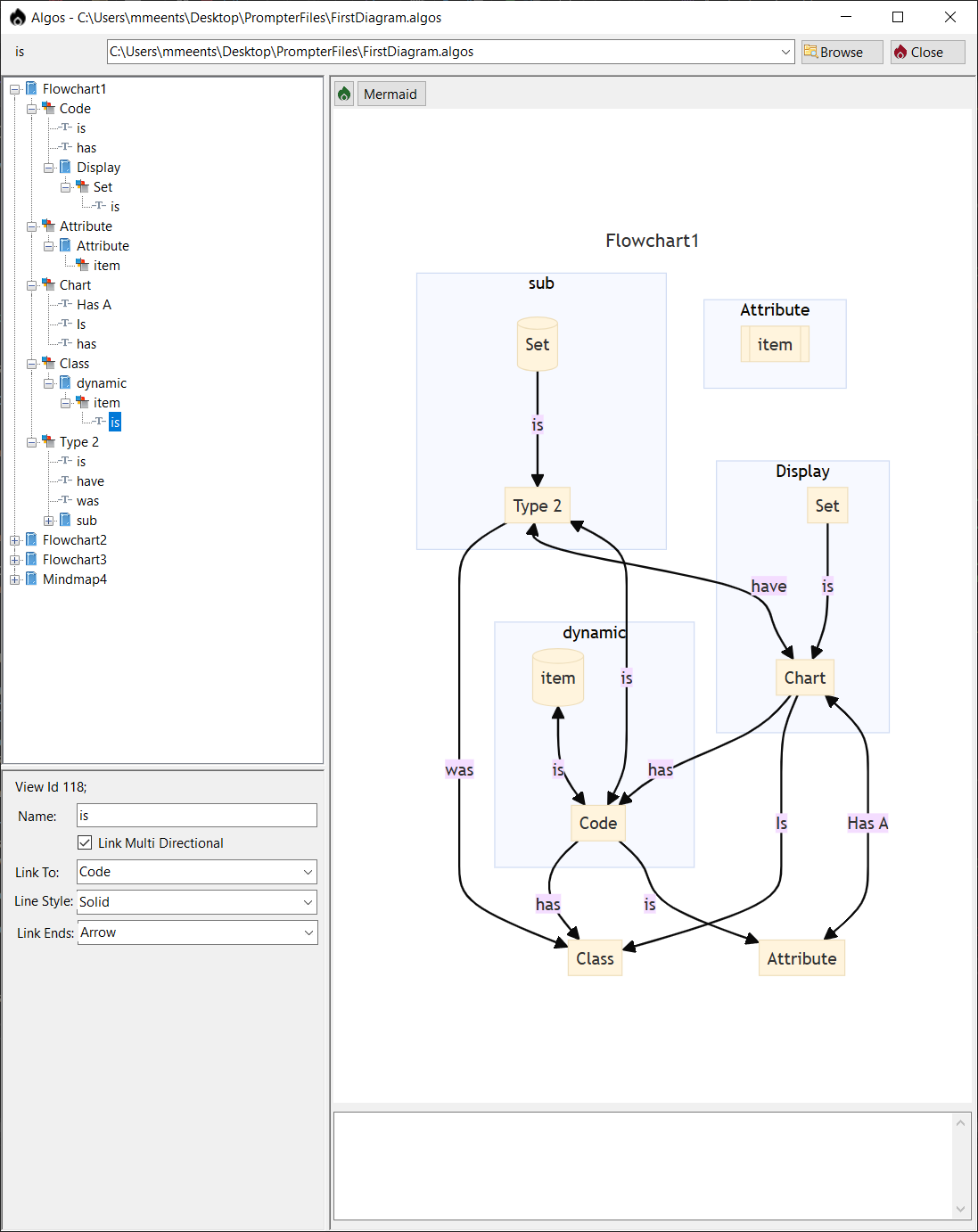The image size is (978, 1232).
Task: Click the Type 2 node icon in tree
Action: pyautogui.click(x=48, y=441)
